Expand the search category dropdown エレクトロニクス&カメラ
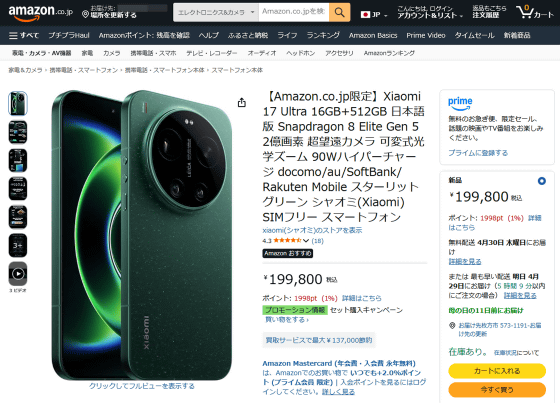This screenshot has width=560, height=403. pyautogui.click(x=216, y=13)
